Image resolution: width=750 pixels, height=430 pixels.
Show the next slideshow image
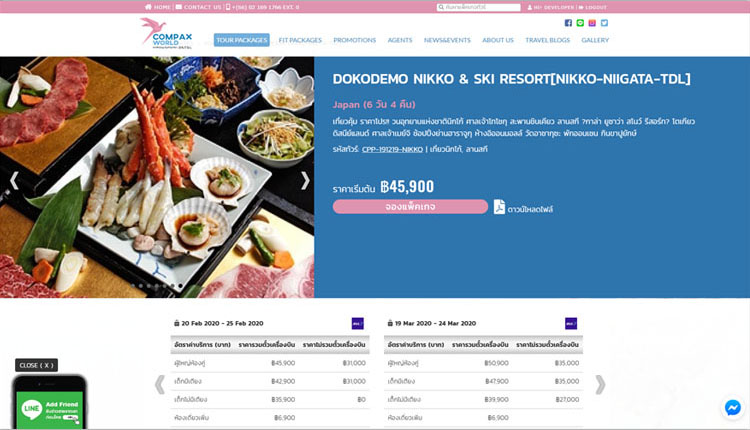[305, 180]
